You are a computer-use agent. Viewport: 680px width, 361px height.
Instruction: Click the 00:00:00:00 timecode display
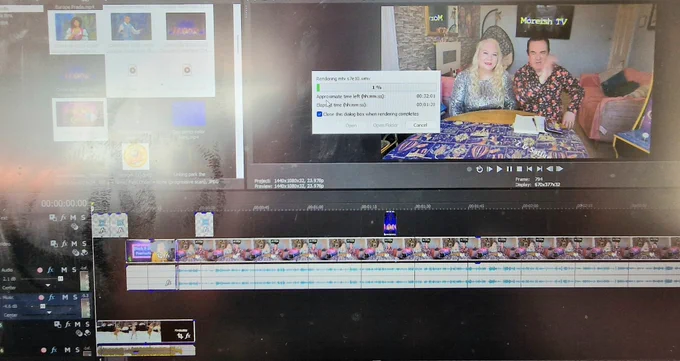(x=64, y=203)
